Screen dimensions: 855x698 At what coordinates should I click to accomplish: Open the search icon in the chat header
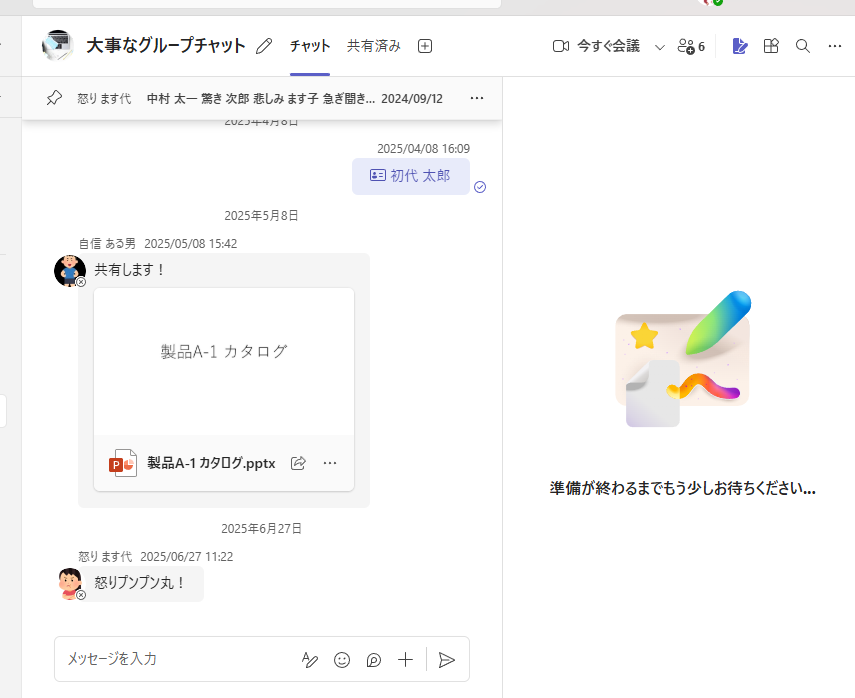[x=802, y=46]
